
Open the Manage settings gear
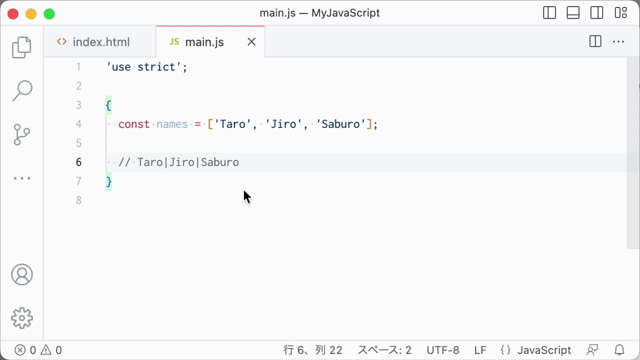click(22, 318)
